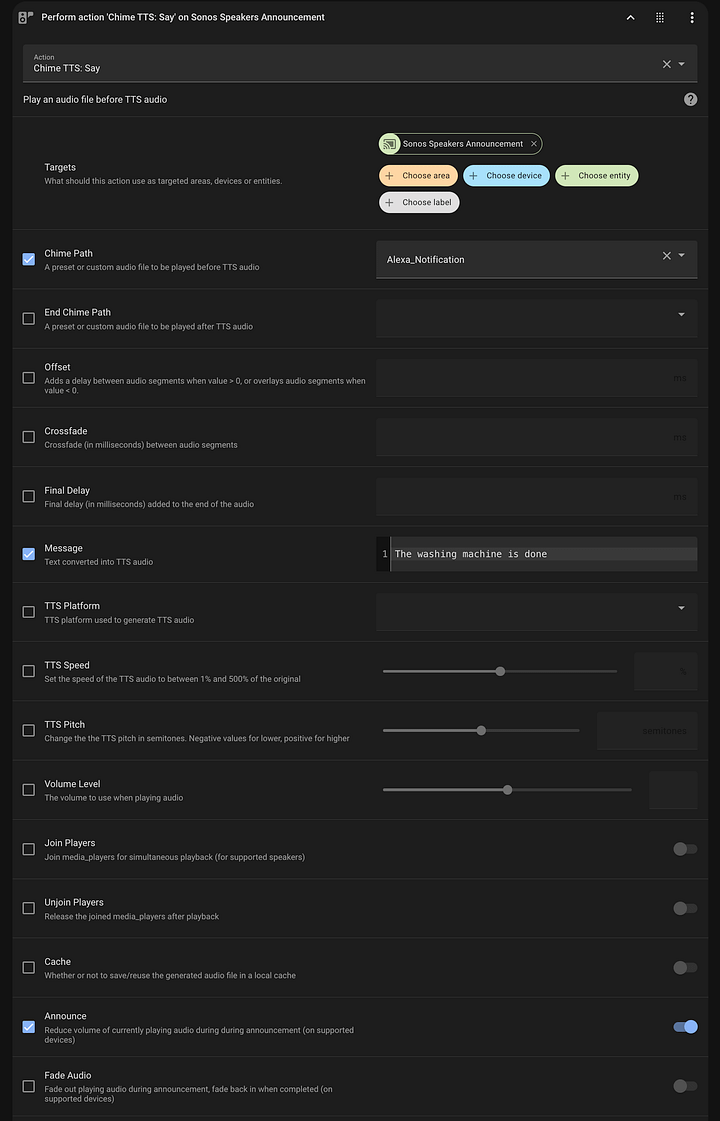Screen dimensions: 720x1121
Task: Uncheck the Chime Path checkbox
Action: pyautogui.click(x=29, y=260)
